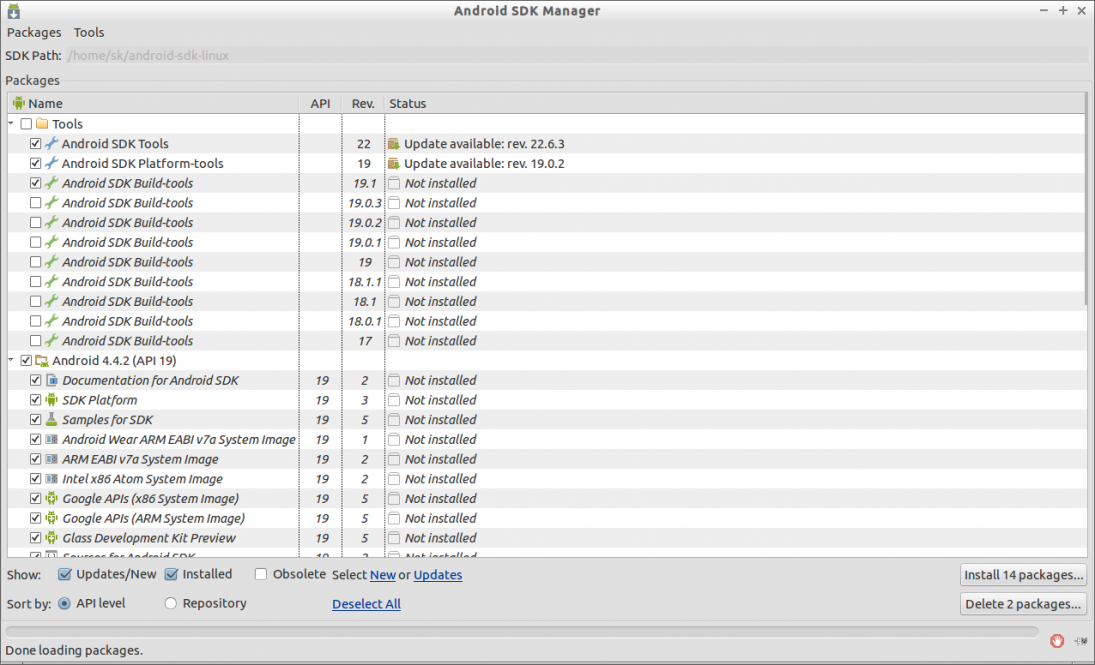Viewport: 1095px width, 665px height.
Task: Click the green wrench icon of Build-tools 17
Action: pos(52,341)
